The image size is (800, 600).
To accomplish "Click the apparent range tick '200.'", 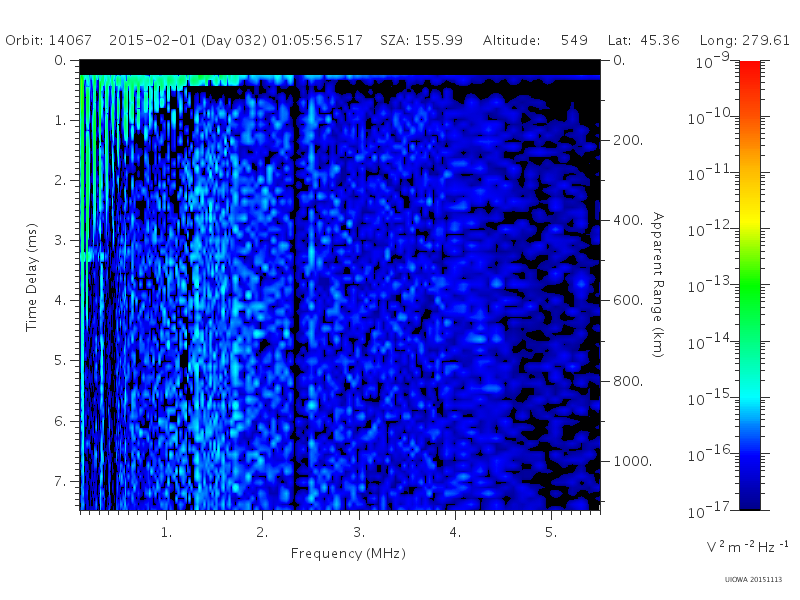I will pos(628,140).
